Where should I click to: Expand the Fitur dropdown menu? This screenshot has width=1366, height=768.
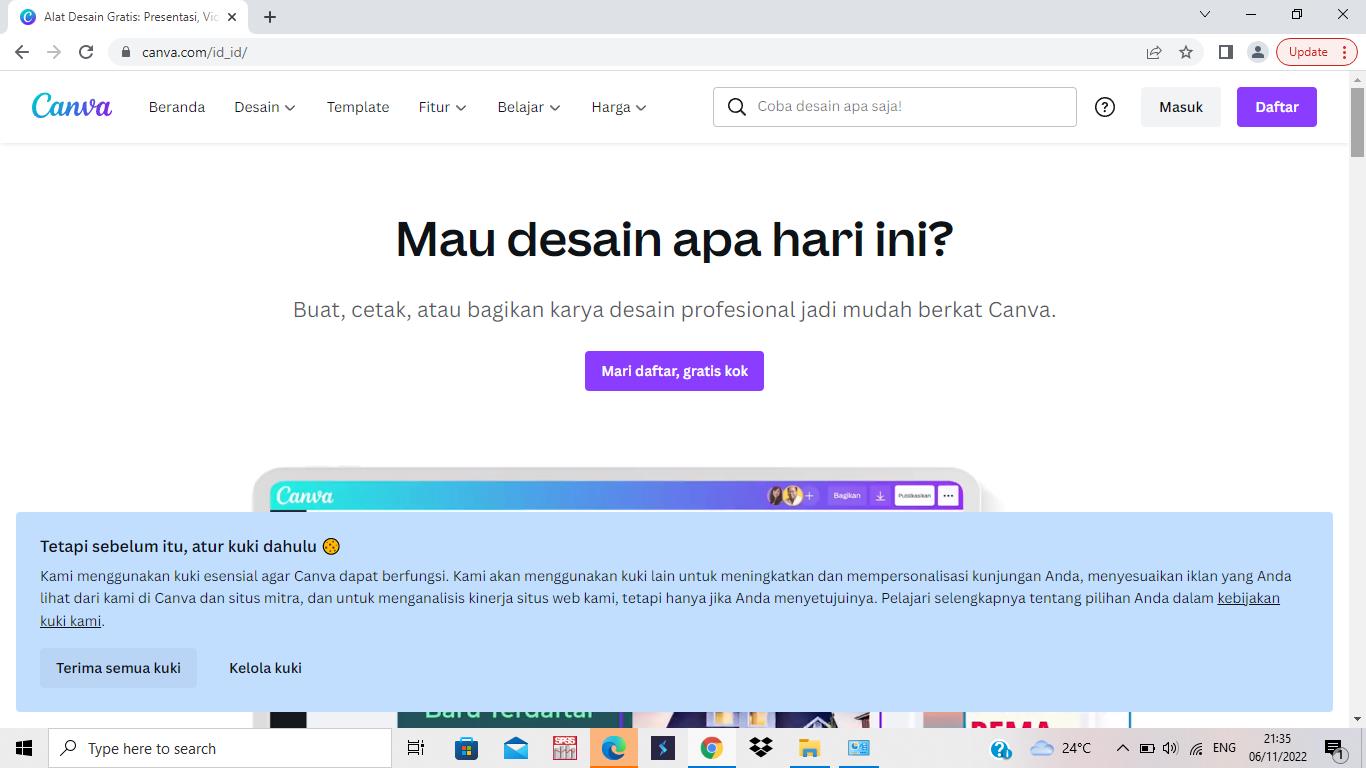442,107
